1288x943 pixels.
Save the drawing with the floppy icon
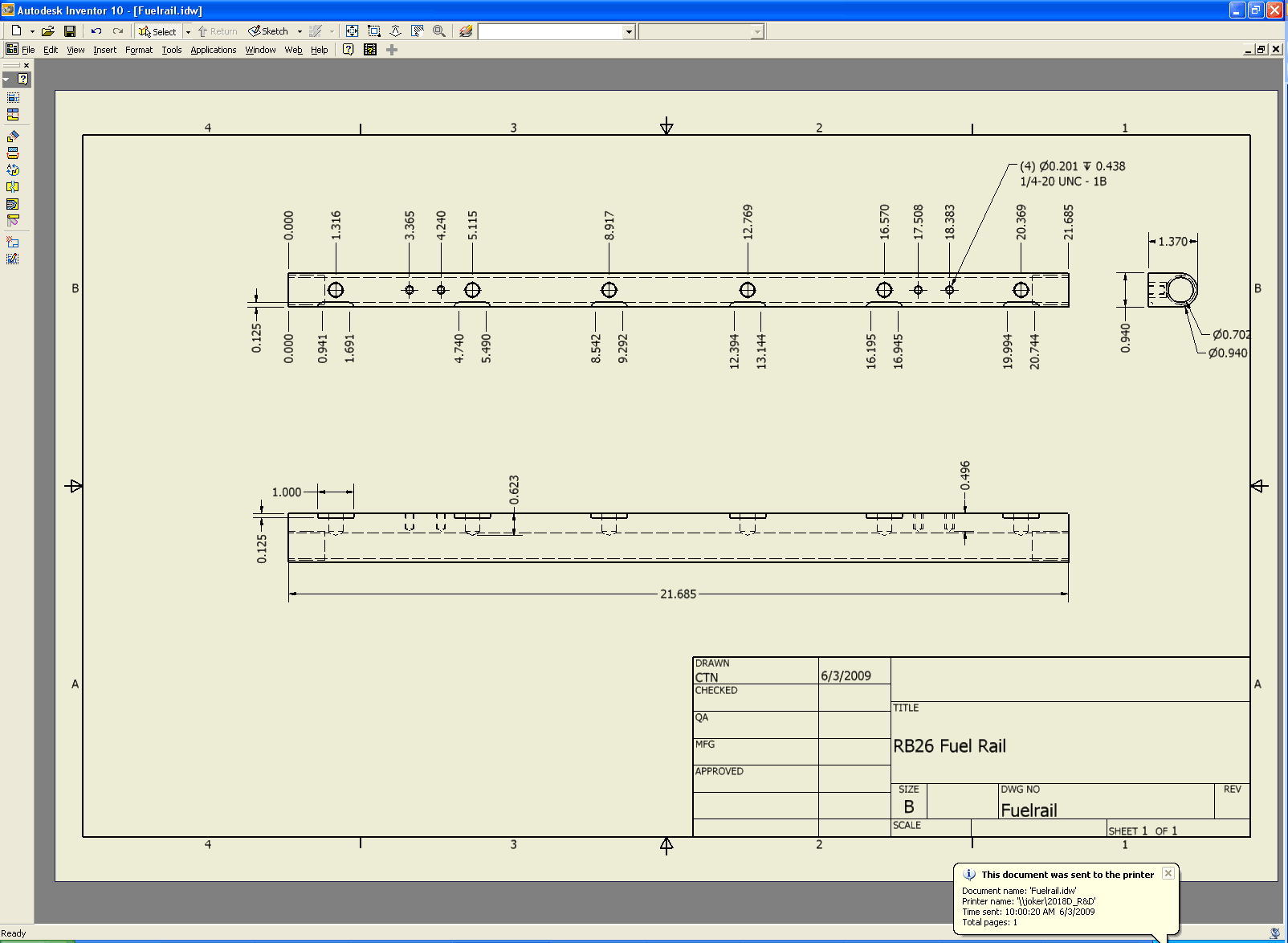pos(70,31)
